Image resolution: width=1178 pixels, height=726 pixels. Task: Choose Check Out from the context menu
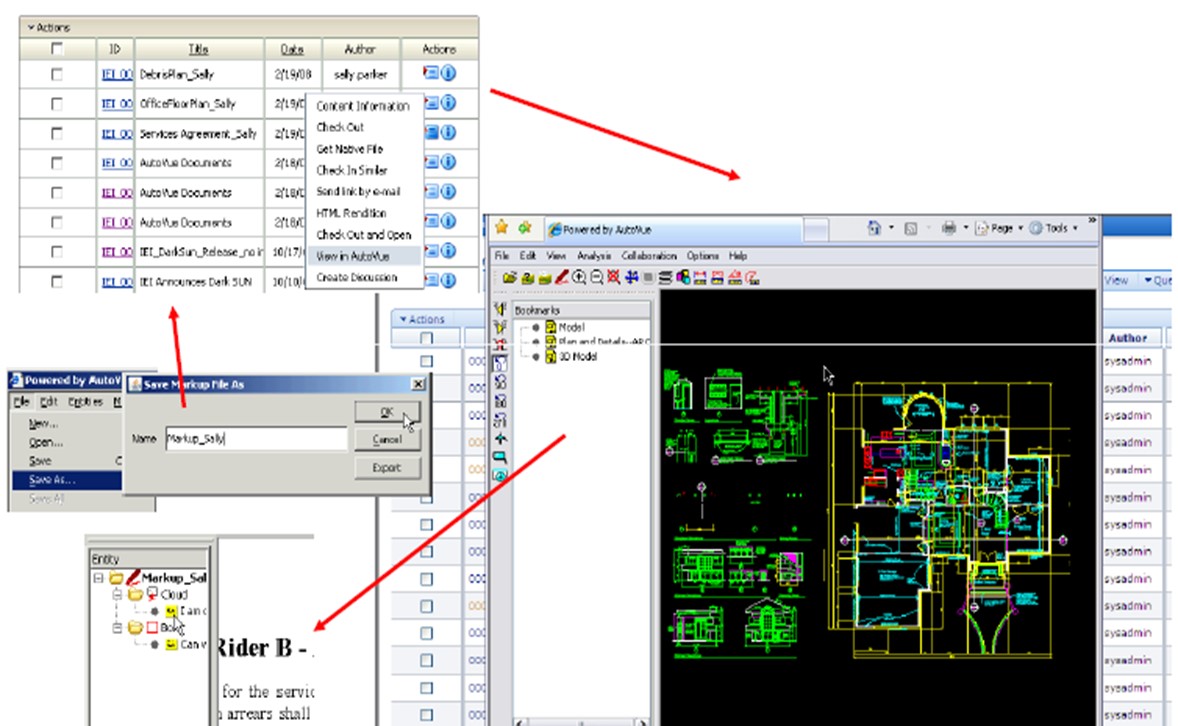point(340,127)
